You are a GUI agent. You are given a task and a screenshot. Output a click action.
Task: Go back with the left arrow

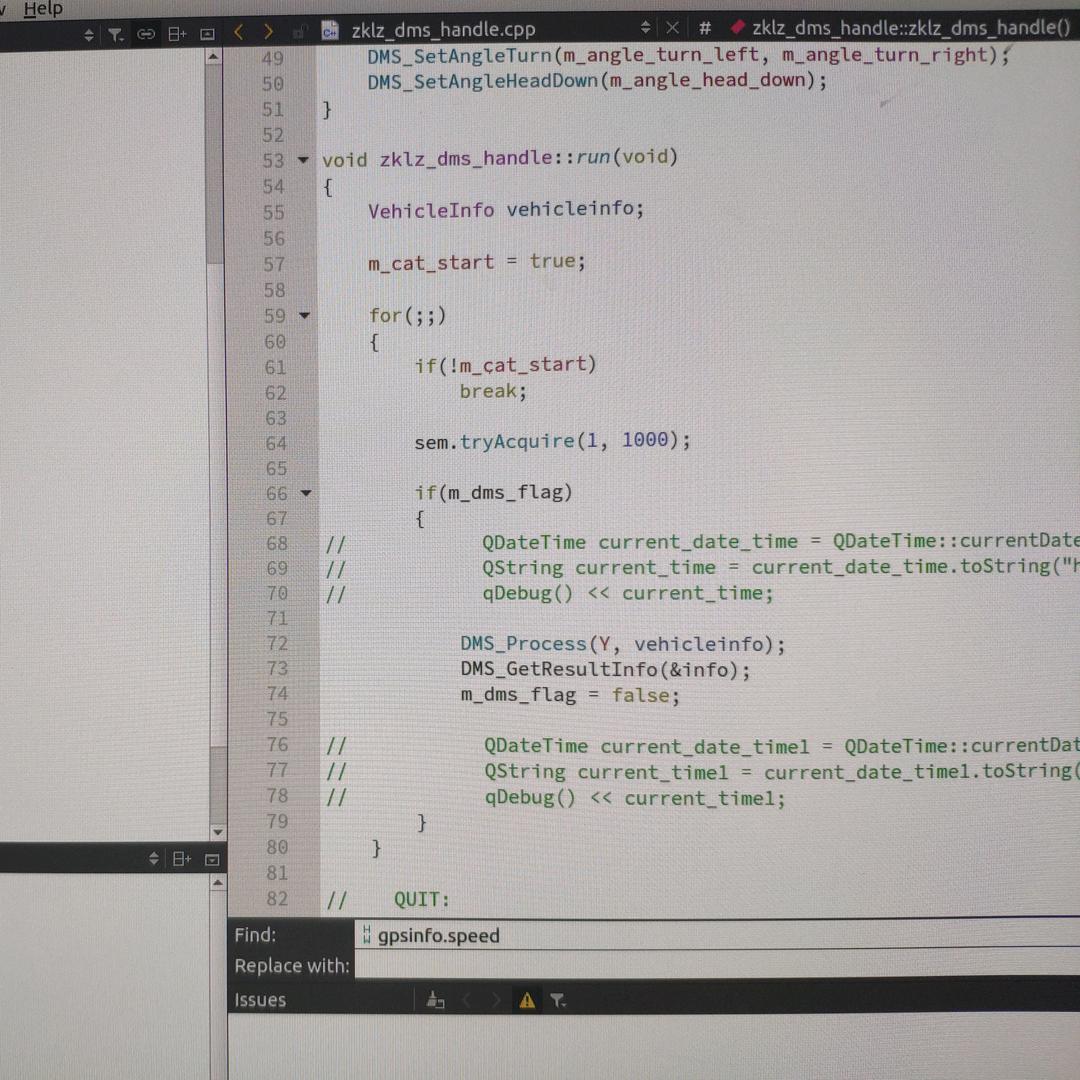[238, 32]
